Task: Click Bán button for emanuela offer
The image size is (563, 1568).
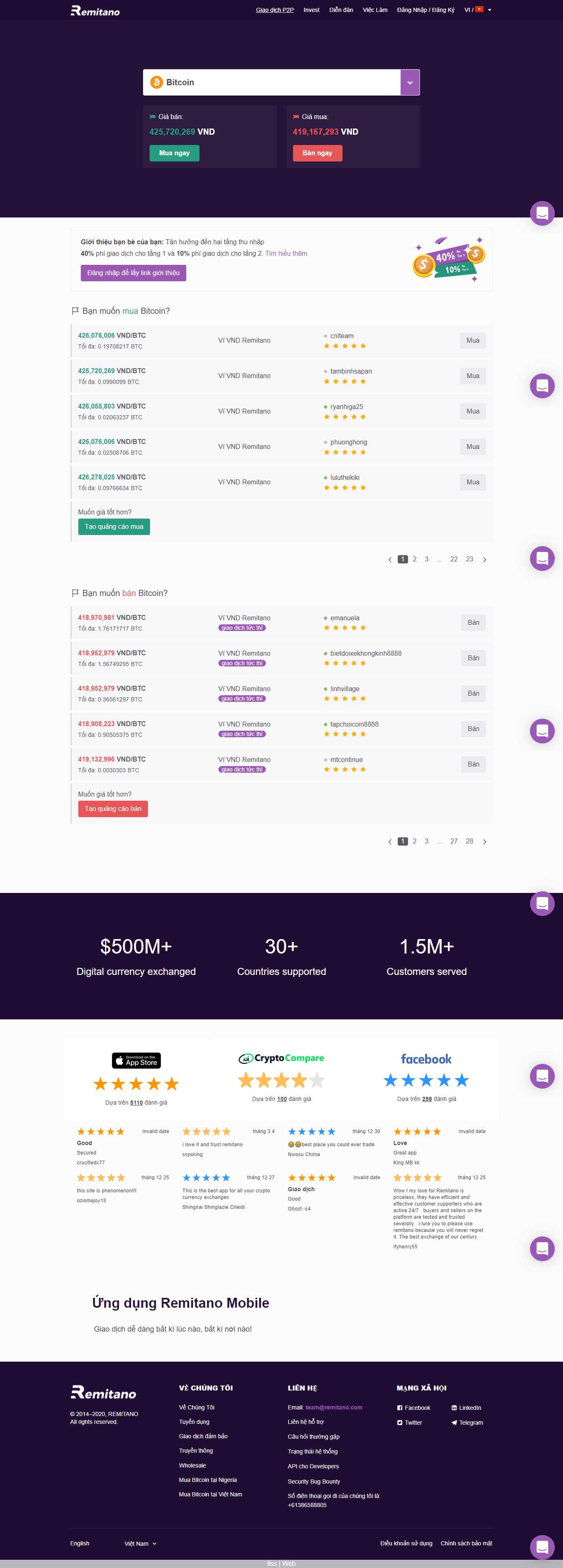Action: click(474, 622)
